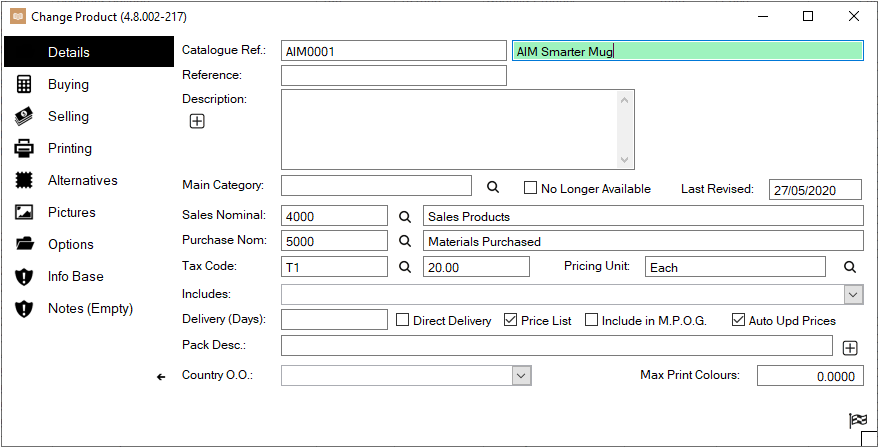This screenshot has height=448, width=879.
Task: Click the Main Category field
Action: pos(376,186)
